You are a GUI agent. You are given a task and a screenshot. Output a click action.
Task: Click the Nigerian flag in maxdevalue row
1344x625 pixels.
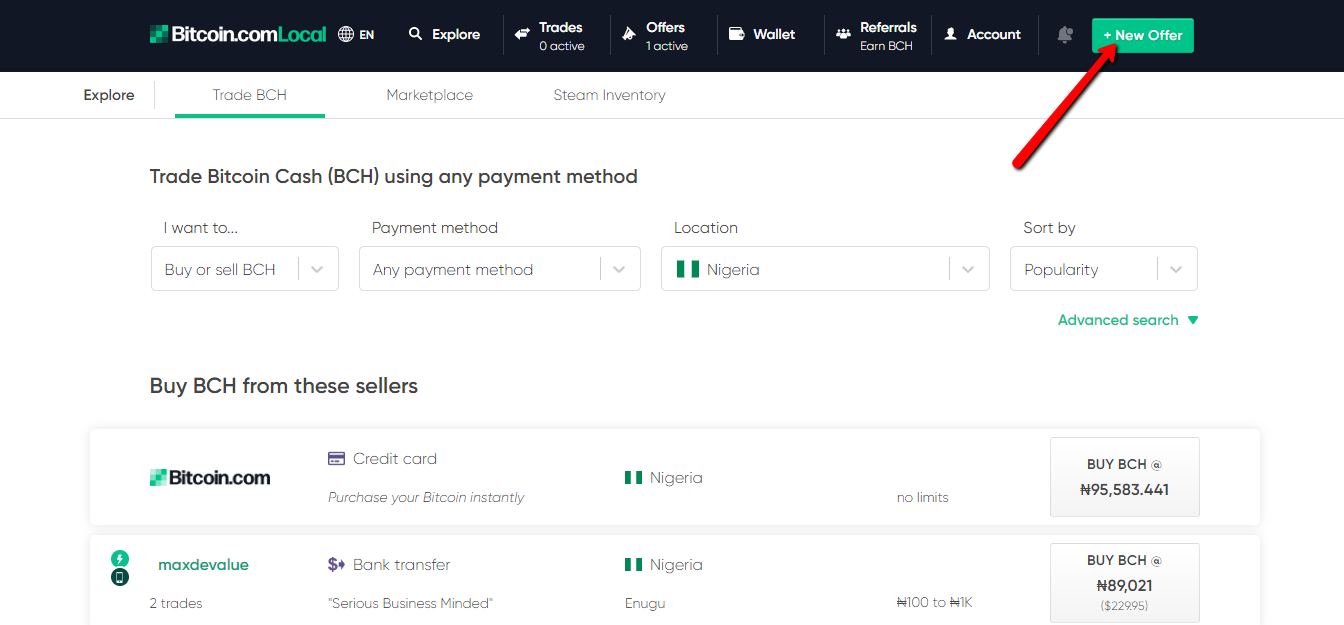pyautogui.click(x=633, y=565)
